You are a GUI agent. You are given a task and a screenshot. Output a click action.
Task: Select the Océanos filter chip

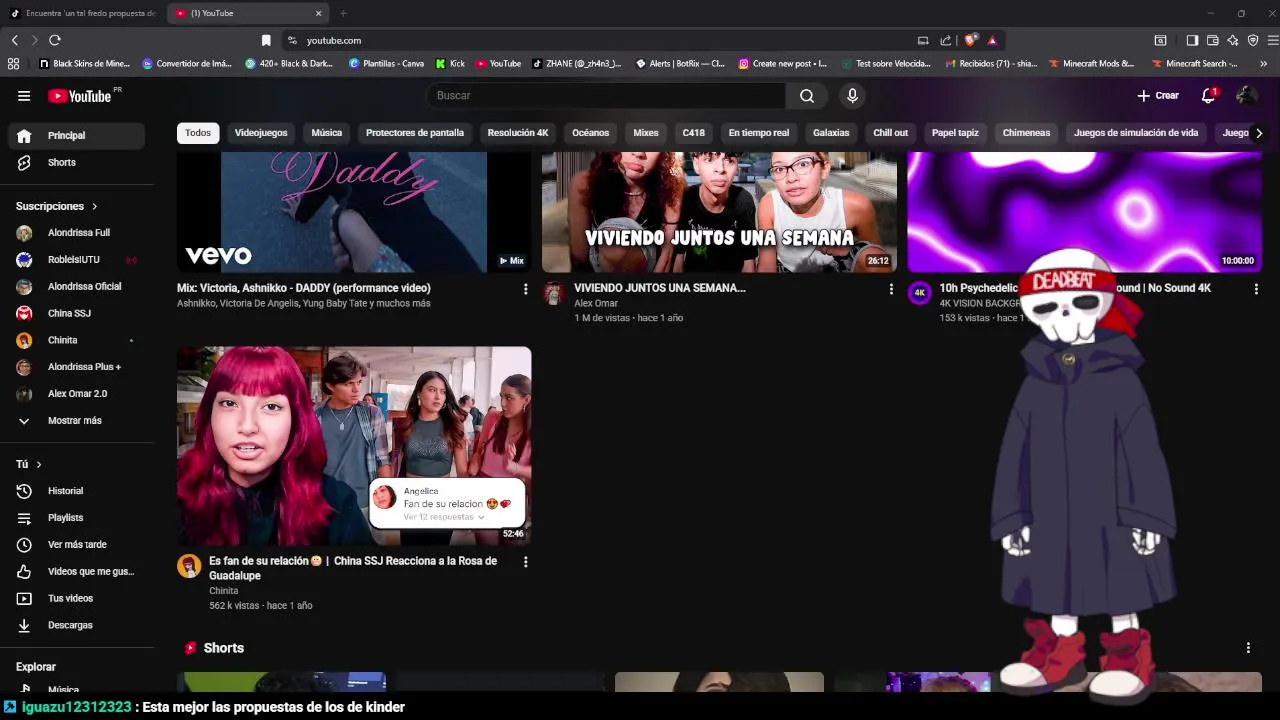point(590,133)
